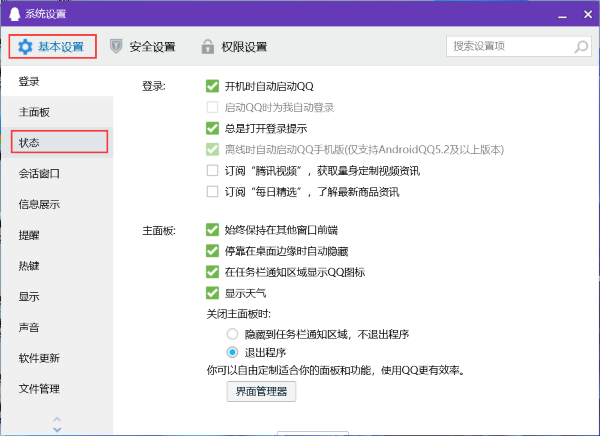Screen dimensions: 600x436
Task: Click the lock icon for 权限设置
Action: pos(208,46)
